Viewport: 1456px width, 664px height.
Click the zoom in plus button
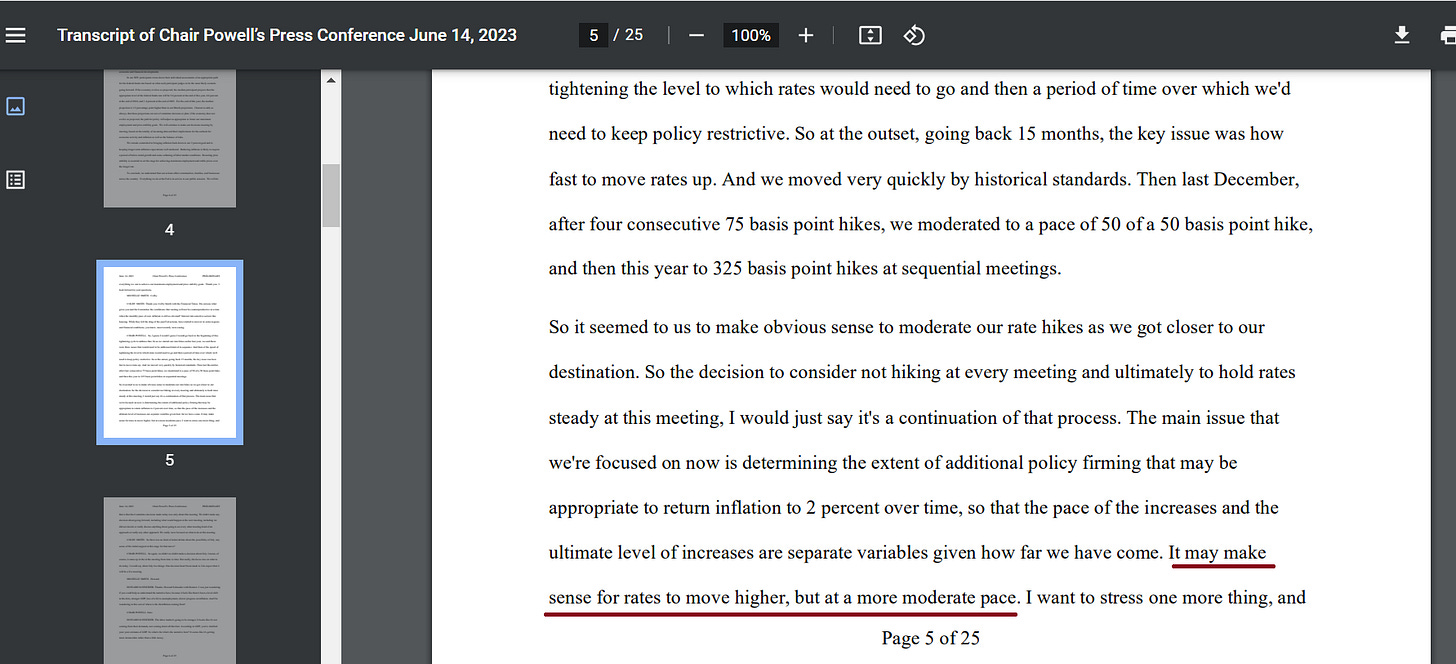(x=806, y=35)
